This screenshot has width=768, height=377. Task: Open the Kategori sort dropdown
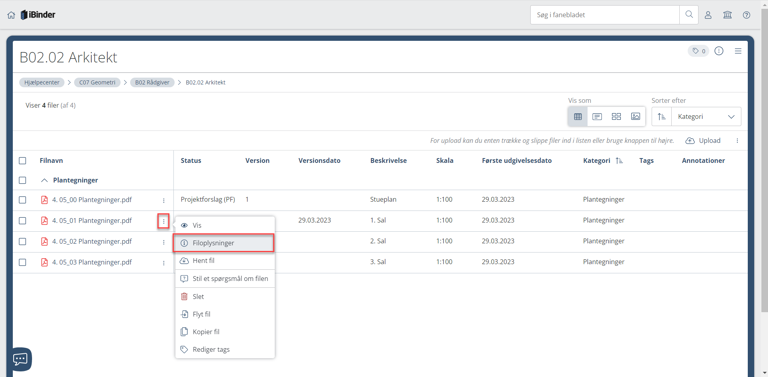coord(706,117)
